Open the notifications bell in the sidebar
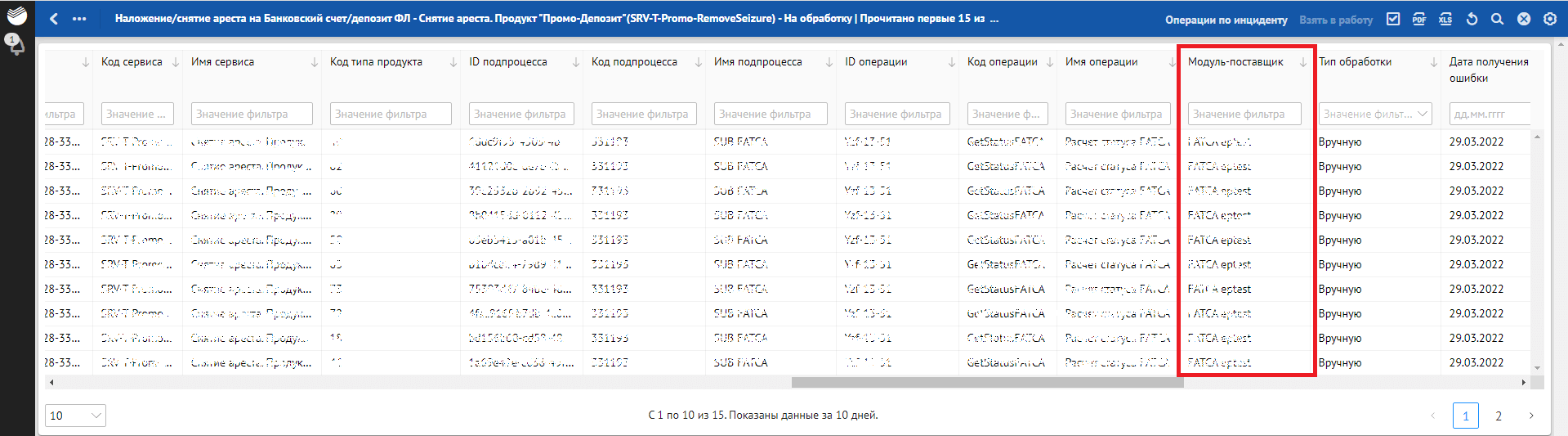Viewport: 1568px width, 436px height. point(16,44)
